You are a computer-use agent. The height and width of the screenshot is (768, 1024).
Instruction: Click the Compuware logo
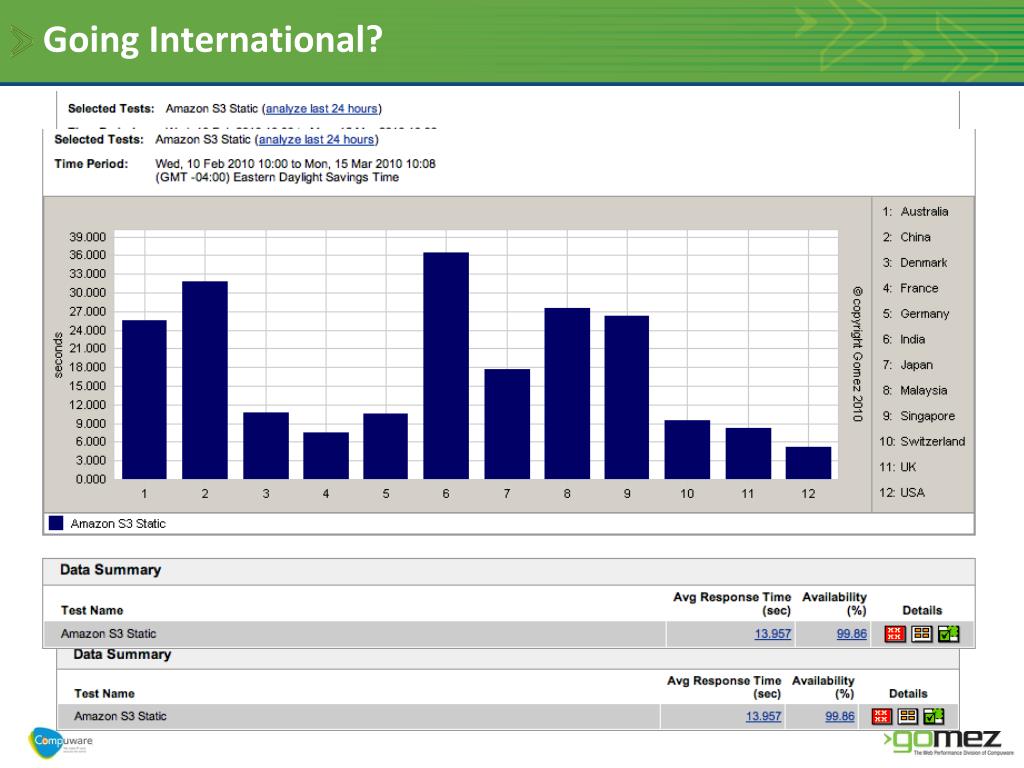[61, 742]
